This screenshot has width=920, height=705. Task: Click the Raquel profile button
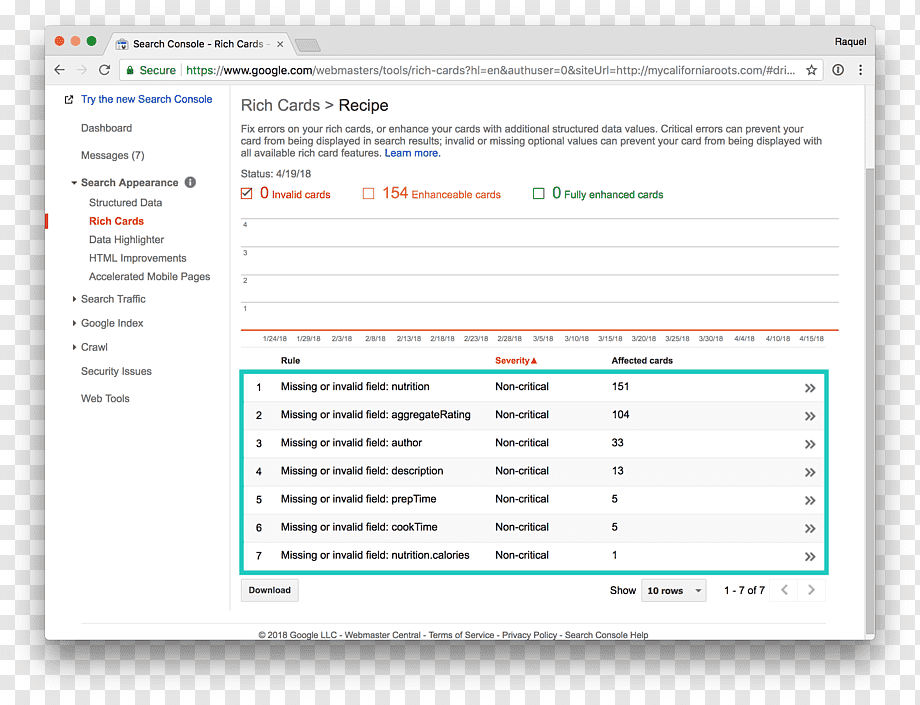click(850, 42)
